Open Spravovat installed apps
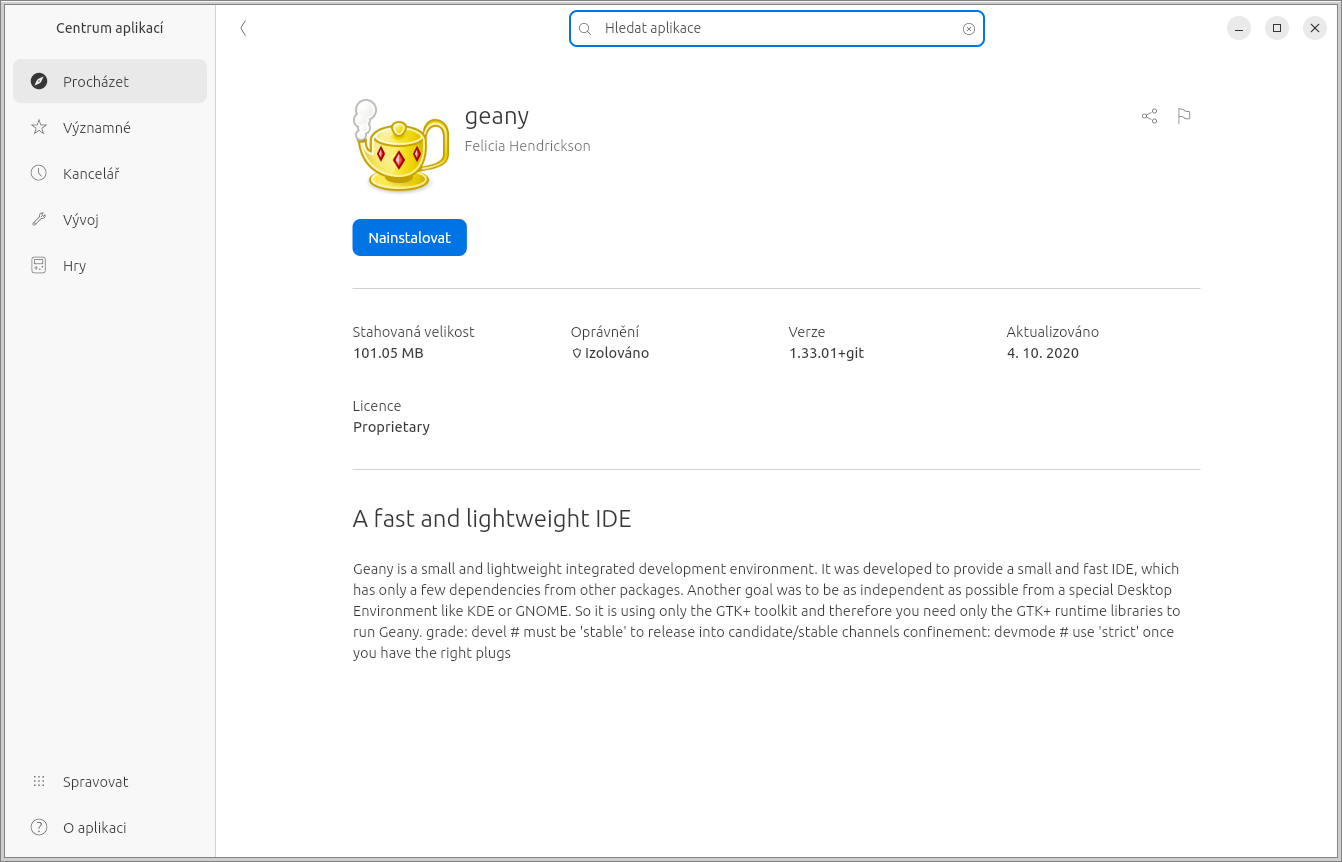The width and height of the screenshot is (1342, 862). [110, 782]
